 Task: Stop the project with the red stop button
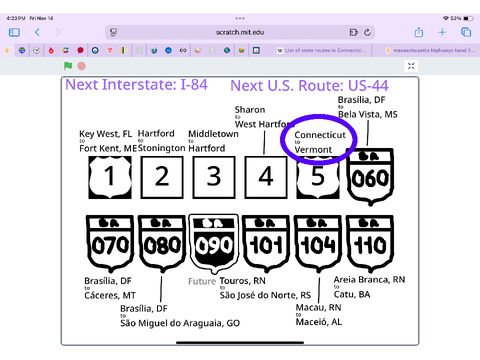point(81,66)
